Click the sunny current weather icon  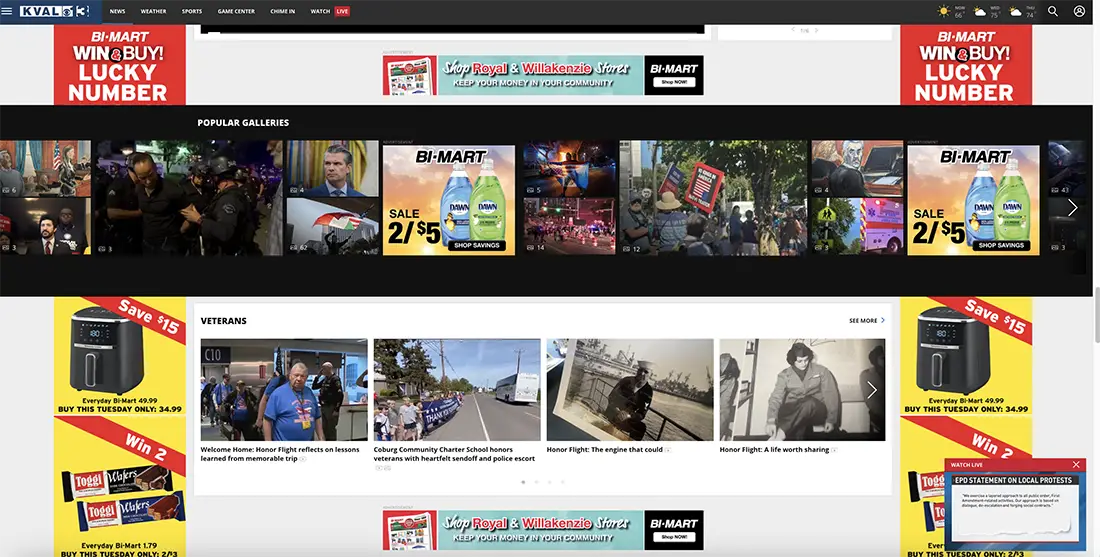(x=944, y=11)
